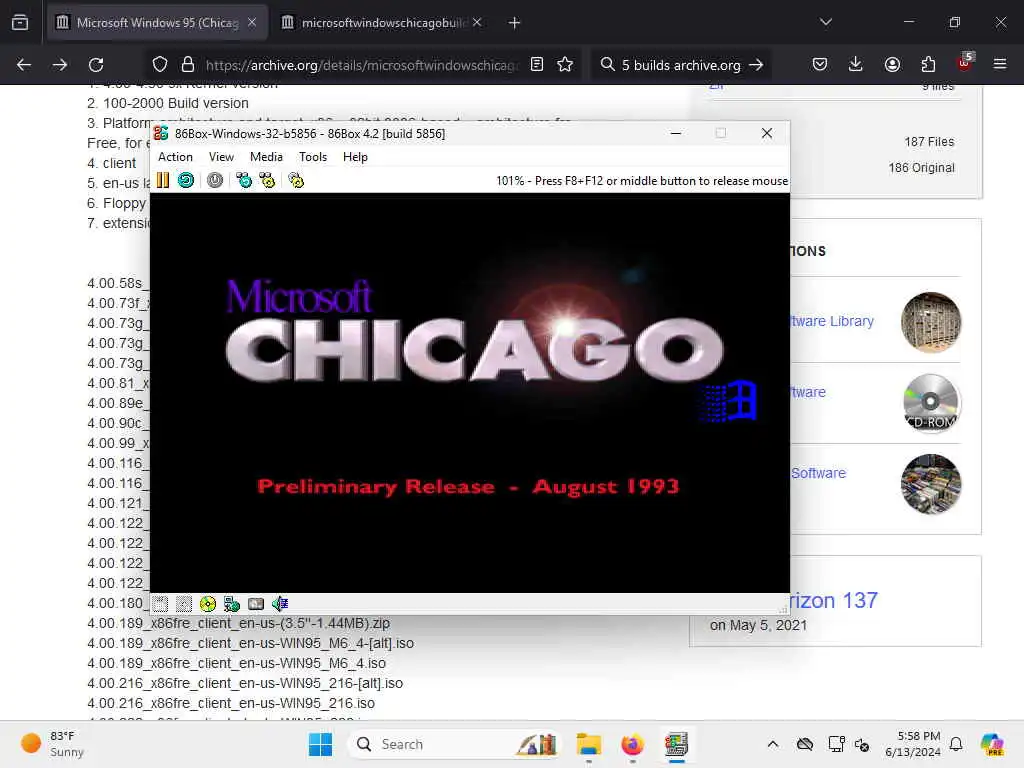This screenshot has width=1024, height=768.
Task: Click the ACPI power button icon in 86Box
Action: (x=215, y=180)
